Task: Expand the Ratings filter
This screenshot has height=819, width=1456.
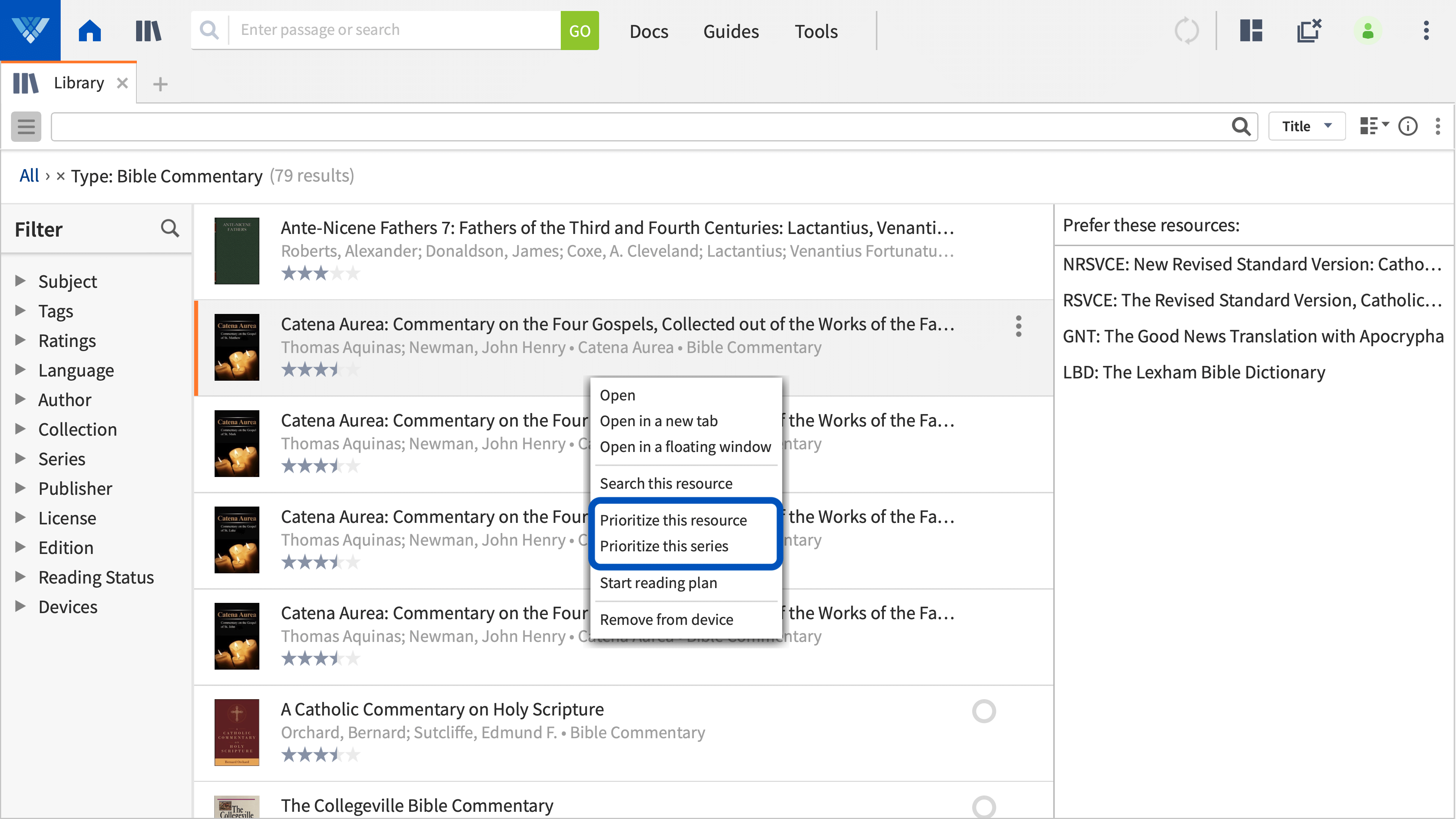Action: point(20,340)
